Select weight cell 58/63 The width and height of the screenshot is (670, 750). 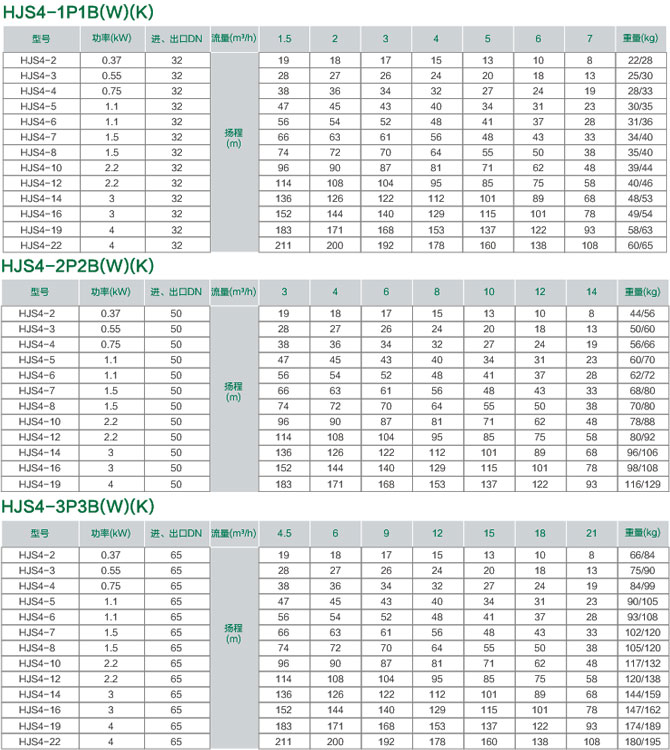coord(640,230)
